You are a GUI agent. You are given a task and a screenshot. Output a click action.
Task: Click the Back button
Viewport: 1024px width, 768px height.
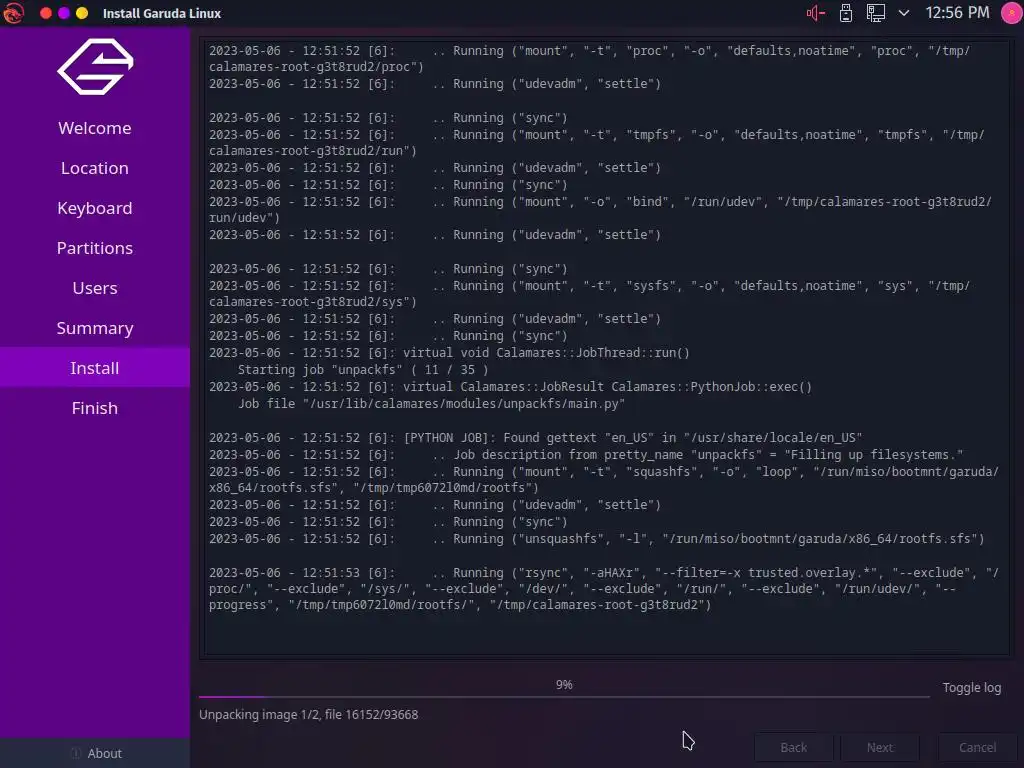[x=793, y=747]
